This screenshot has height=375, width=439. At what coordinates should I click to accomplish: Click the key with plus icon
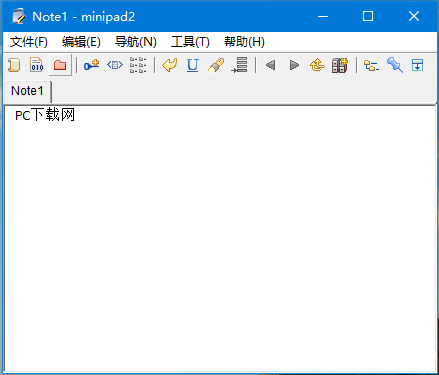[x=92, y=65]
